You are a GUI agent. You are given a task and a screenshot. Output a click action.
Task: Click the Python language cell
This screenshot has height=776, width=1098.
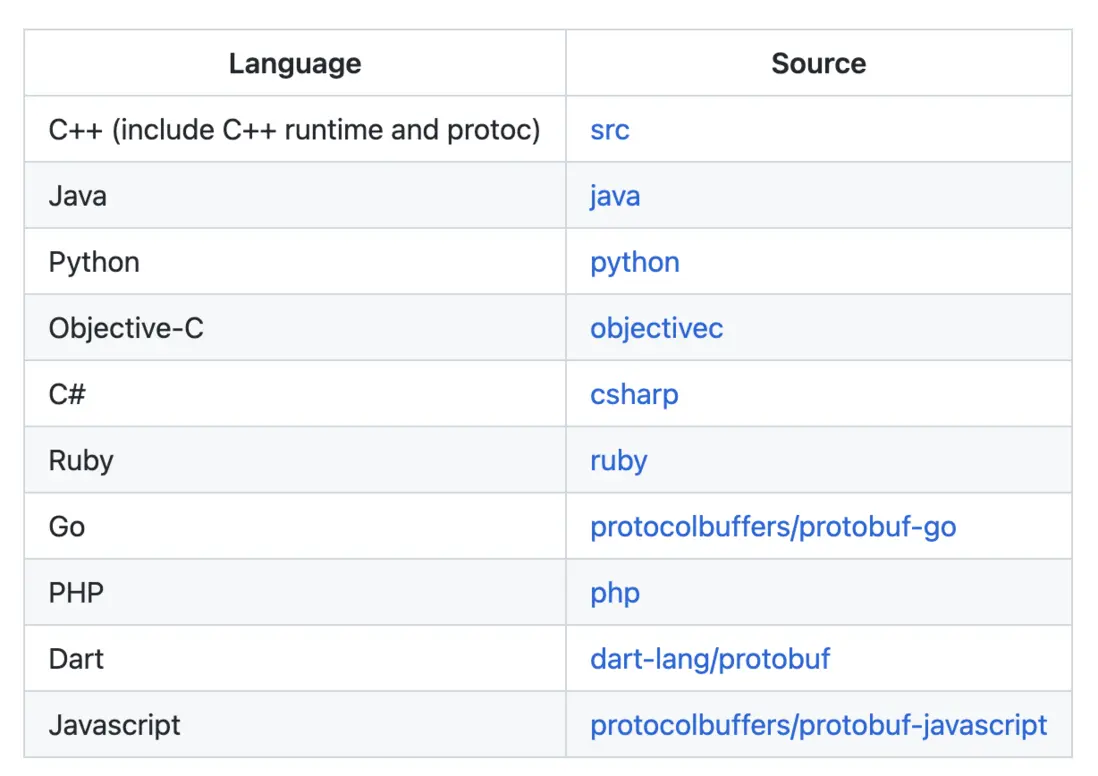coord(94,262)
